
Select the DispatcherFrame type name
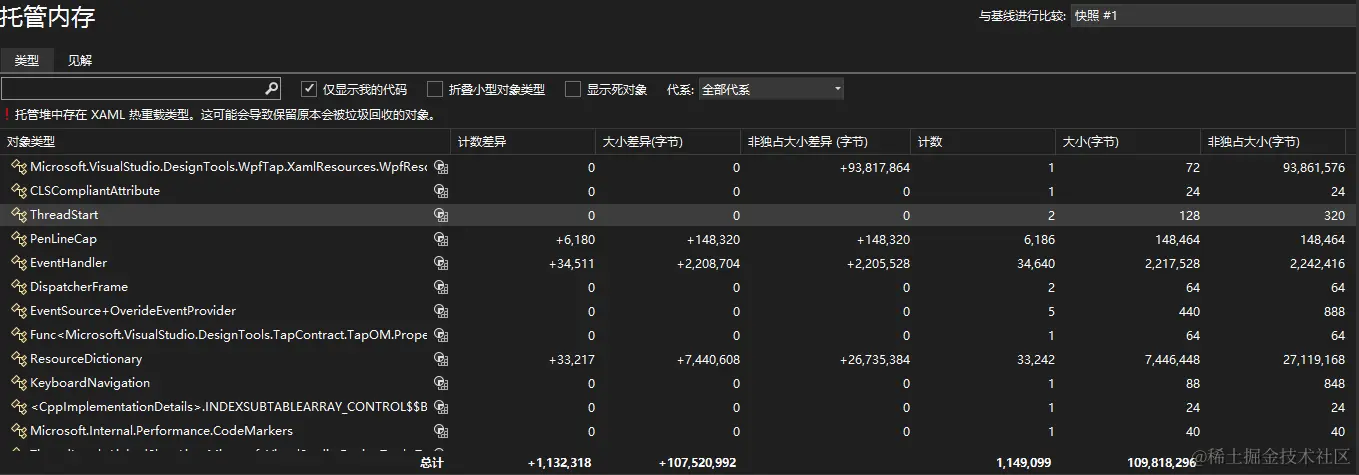79,287
